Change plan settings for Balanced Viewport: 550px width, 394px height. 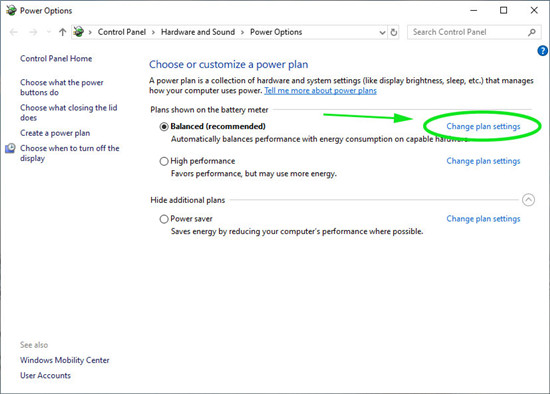point(483,126)
